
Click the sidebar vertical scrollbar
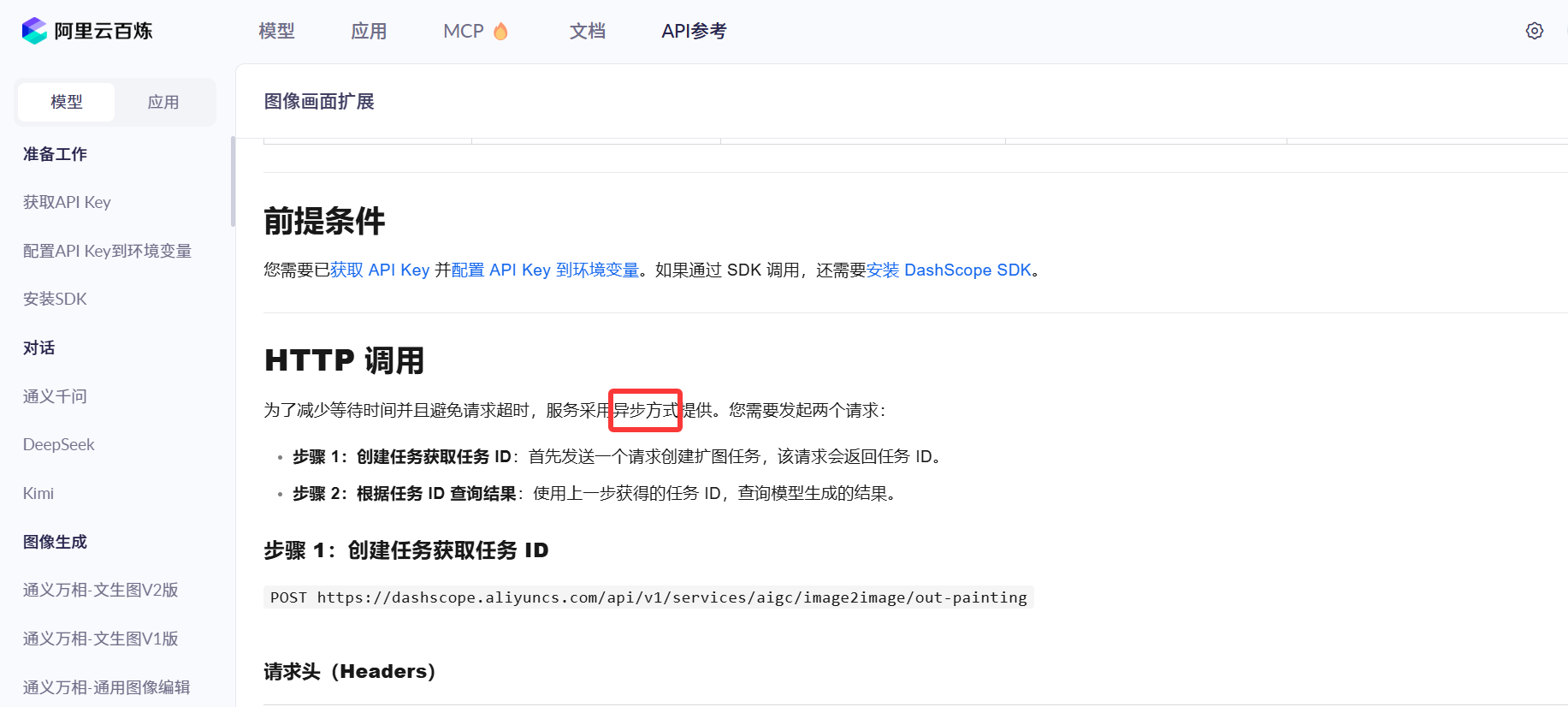click(233, 181)
